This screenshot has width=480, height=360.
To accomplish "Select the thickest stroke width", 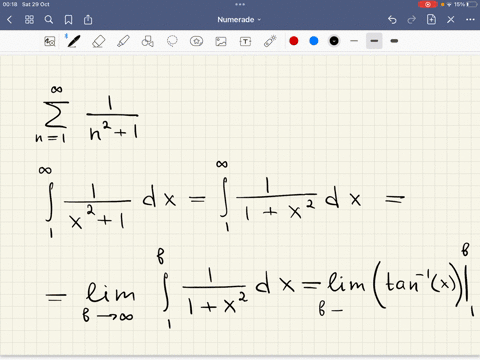I will click(x=394, y=41).
